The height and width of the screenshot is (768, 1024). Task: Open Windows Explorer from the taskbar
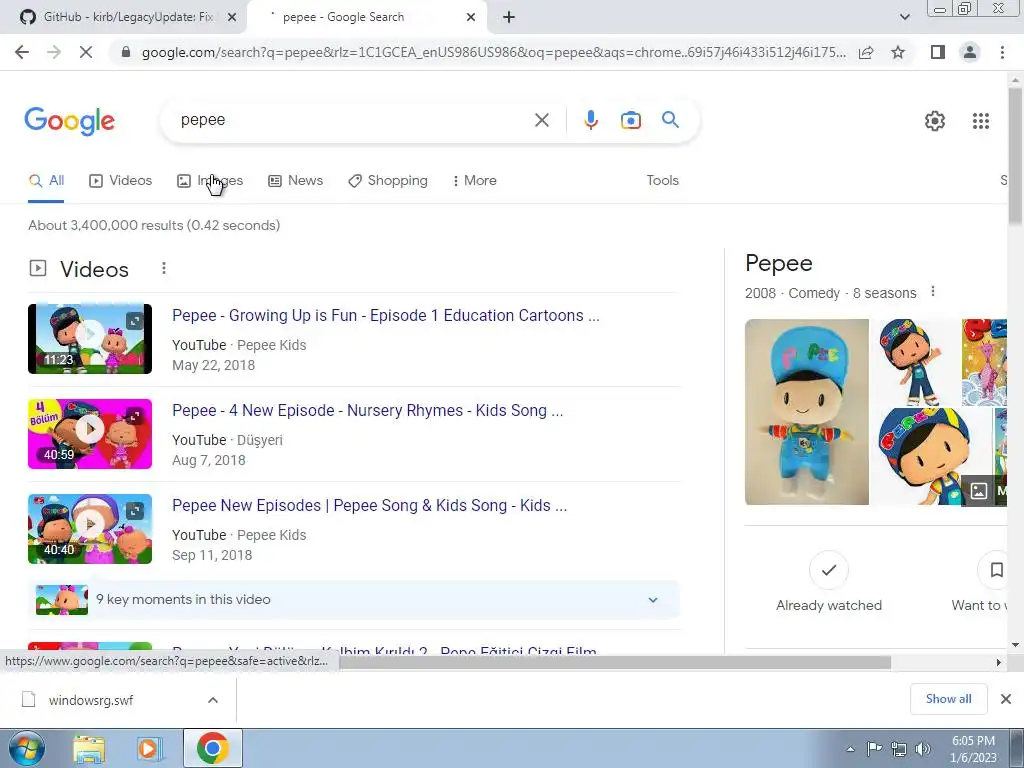(89, 749)
